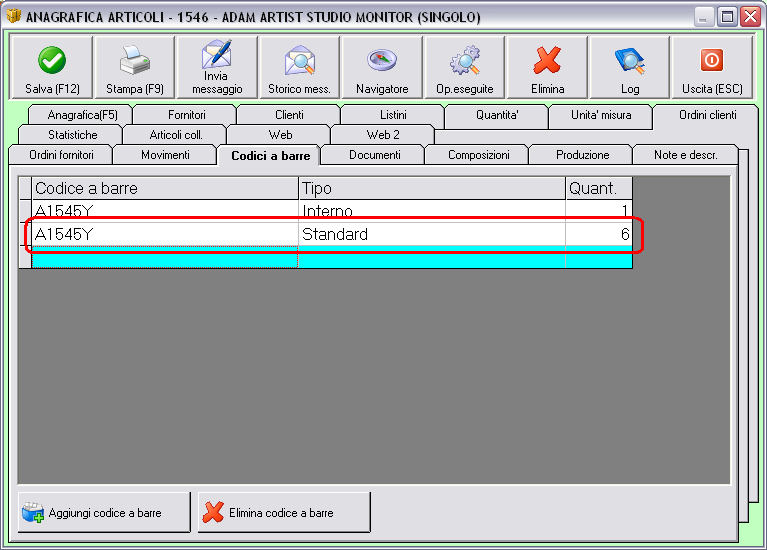Click the Quant. column header
This screenshot has height=550, width=767.
[599, 188]
